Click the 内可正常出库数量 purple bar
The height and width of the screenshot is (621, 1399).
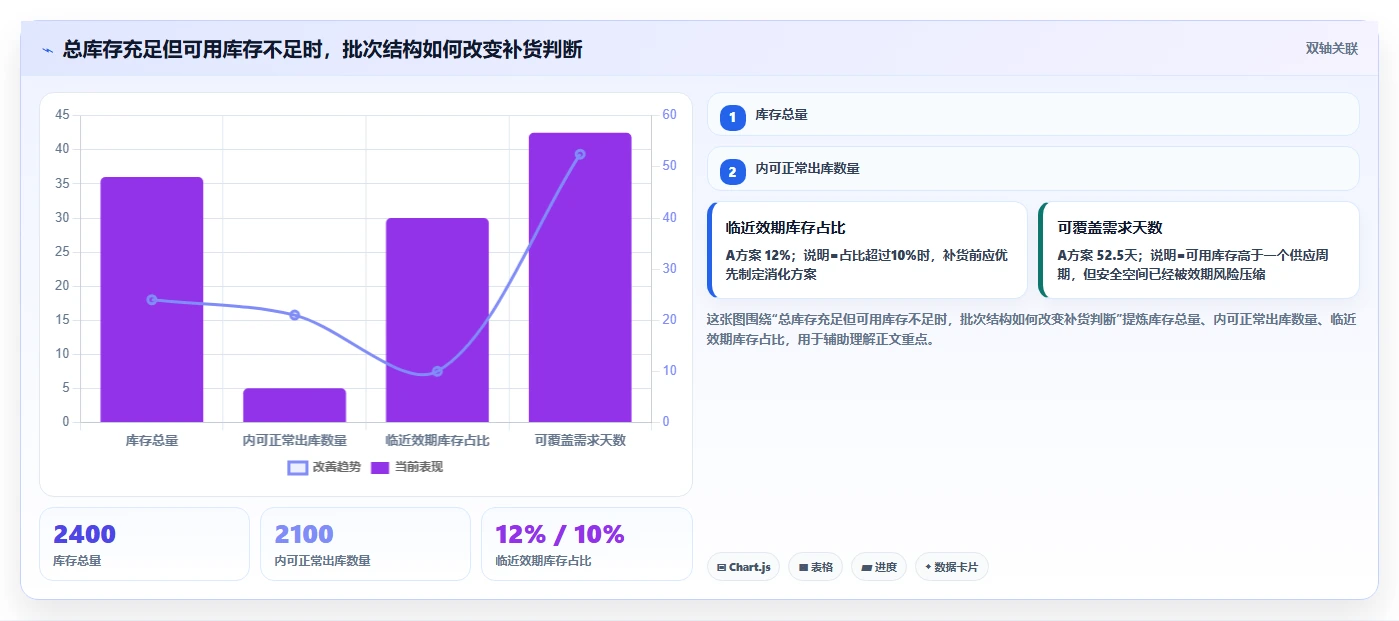(295, 405)
